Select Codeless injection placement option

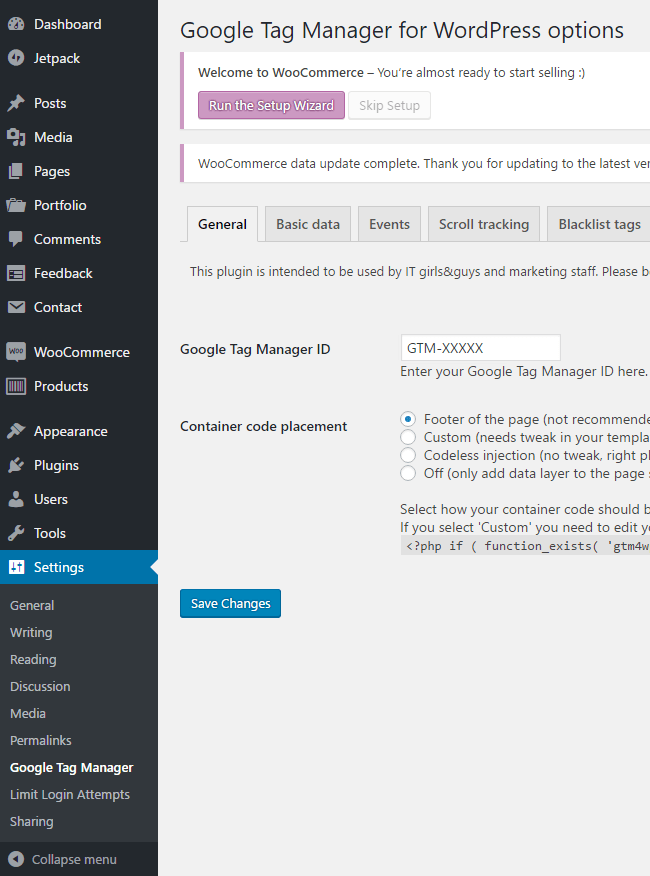tap(408, 455)
